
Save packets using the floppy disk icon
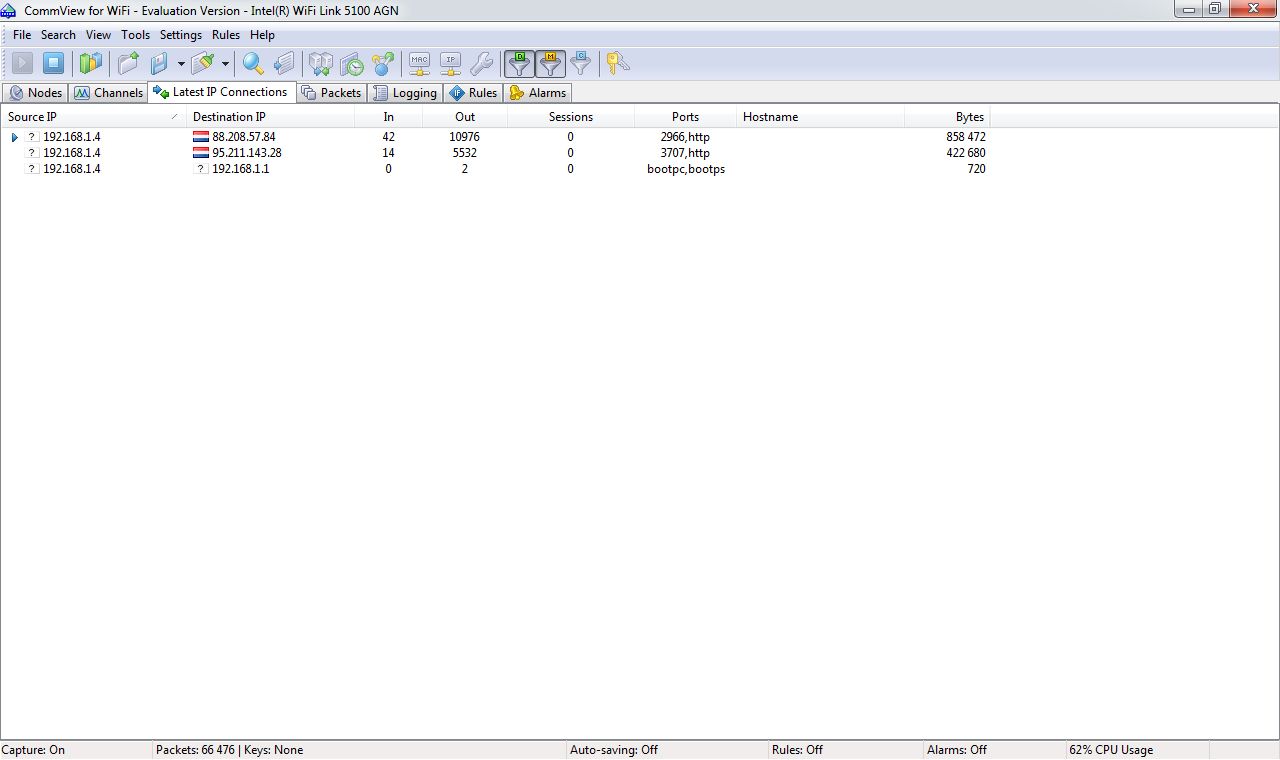pyautogui.click(x=160, y=64)
